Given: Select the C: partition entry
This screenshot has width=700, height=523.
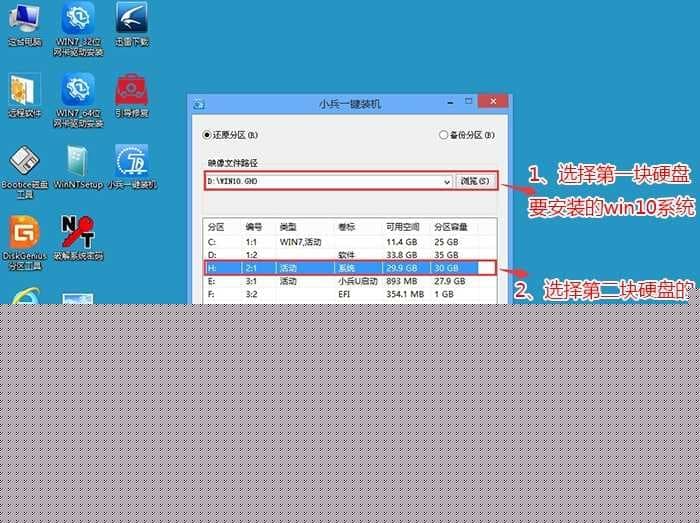Looking at the screenshot, I should coord(350,242).
